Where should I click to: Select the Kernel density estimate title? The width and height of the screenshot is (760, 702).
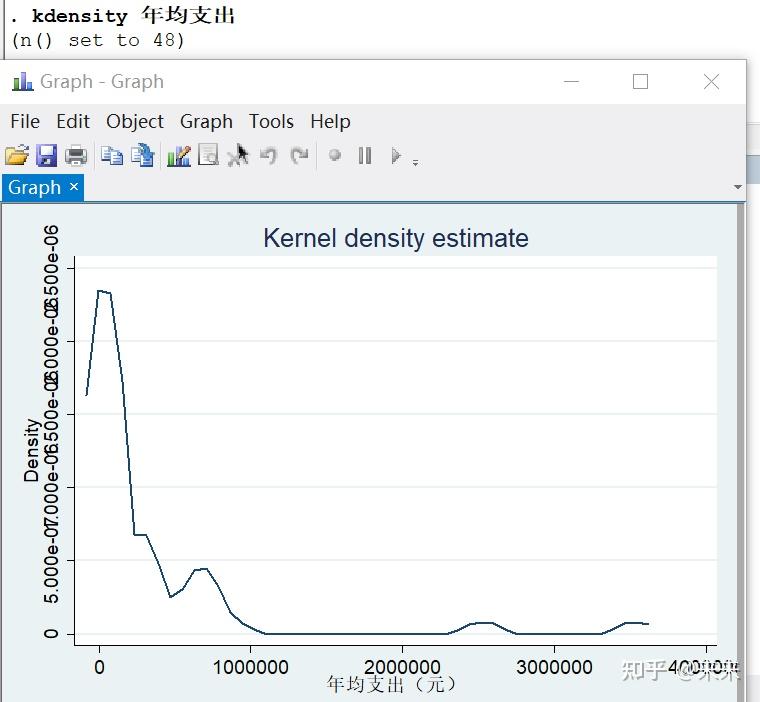[396, 238]
